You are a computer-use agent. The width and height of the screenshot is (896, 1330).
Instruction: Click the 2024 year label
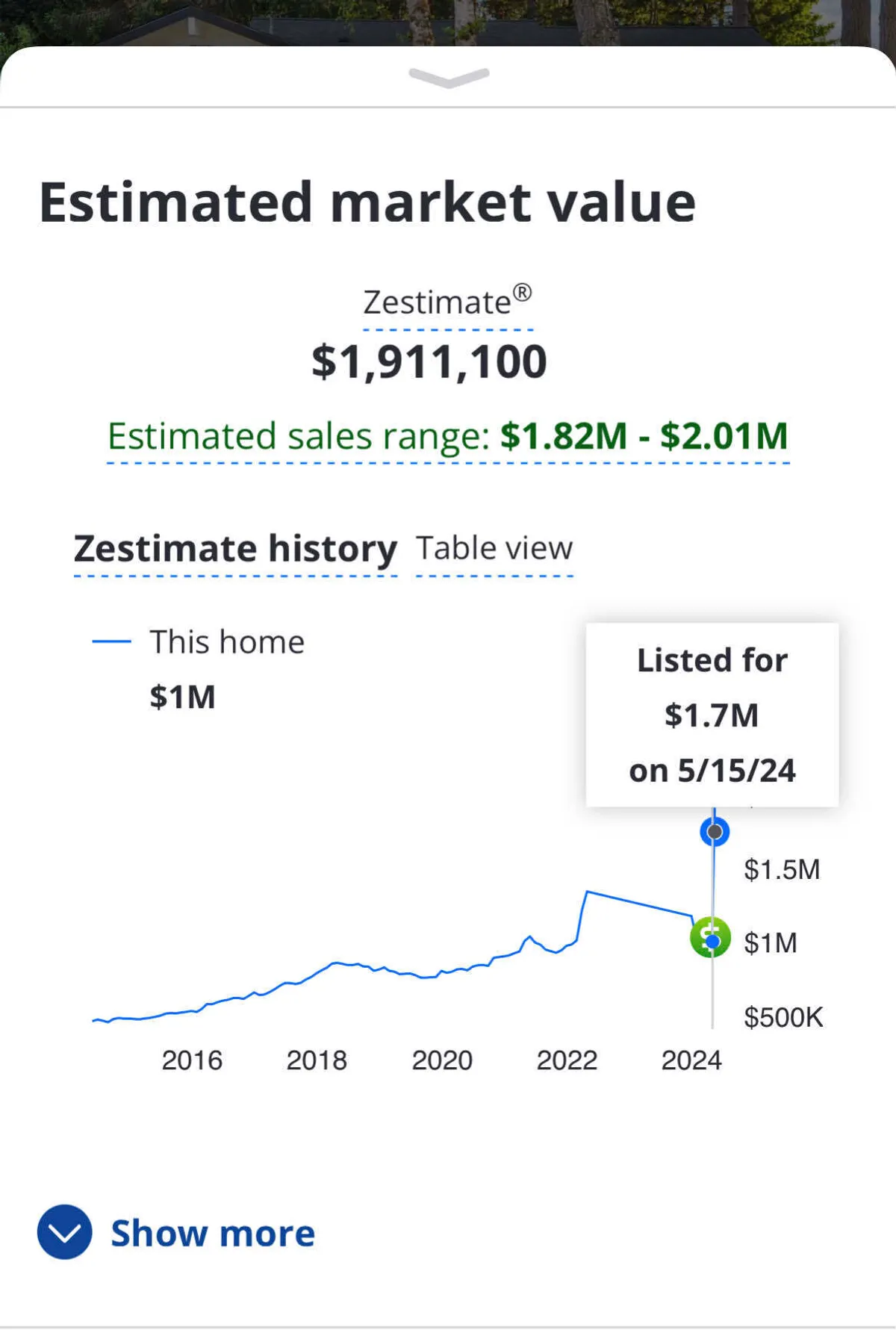[x=691, y=1060]
